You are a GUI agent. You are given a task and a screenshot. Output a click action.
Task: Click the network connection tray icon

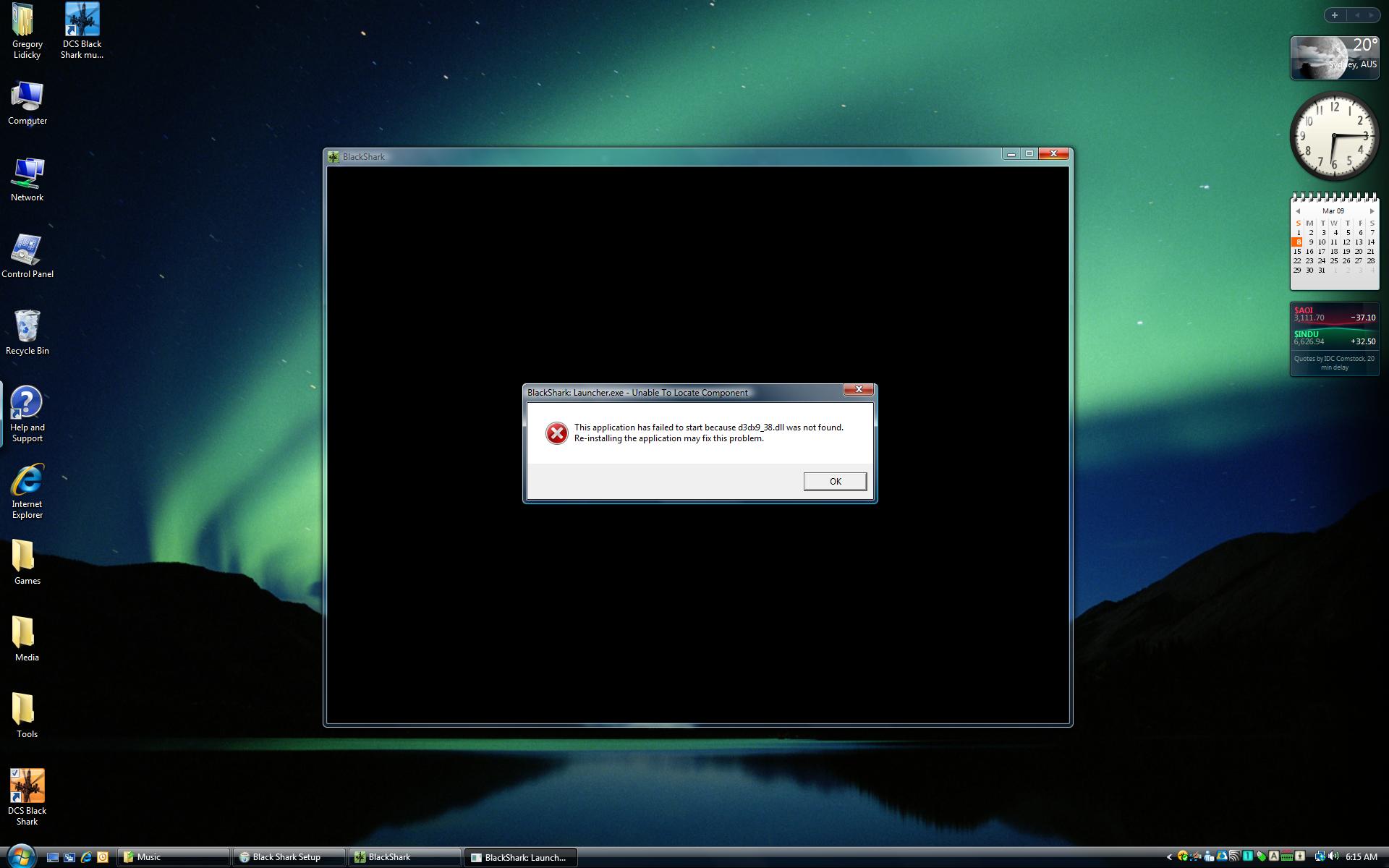click(x=1320, y=856)
